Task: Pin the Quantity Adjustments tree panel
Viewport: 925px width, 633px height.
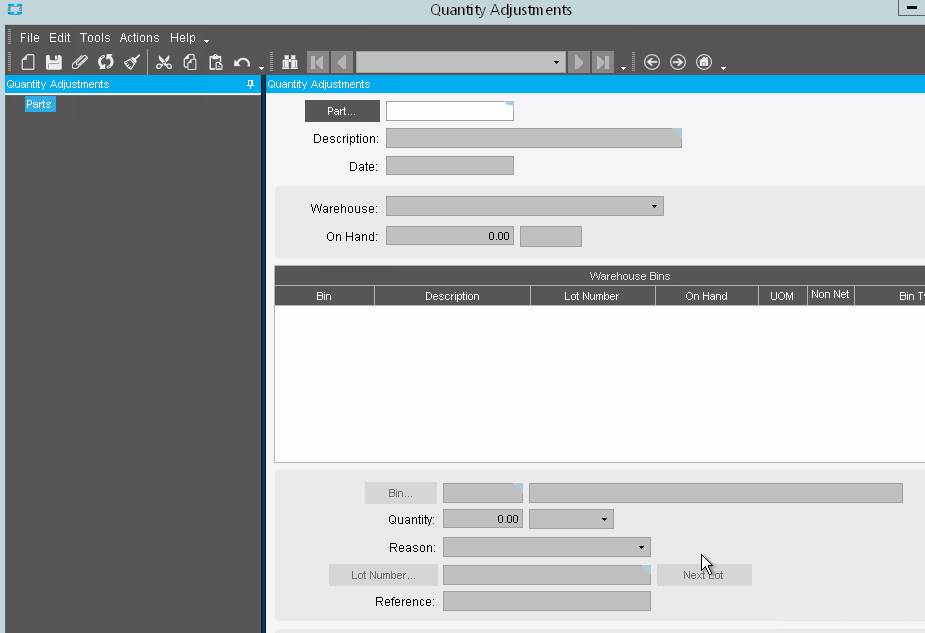Action: point(250,84)
